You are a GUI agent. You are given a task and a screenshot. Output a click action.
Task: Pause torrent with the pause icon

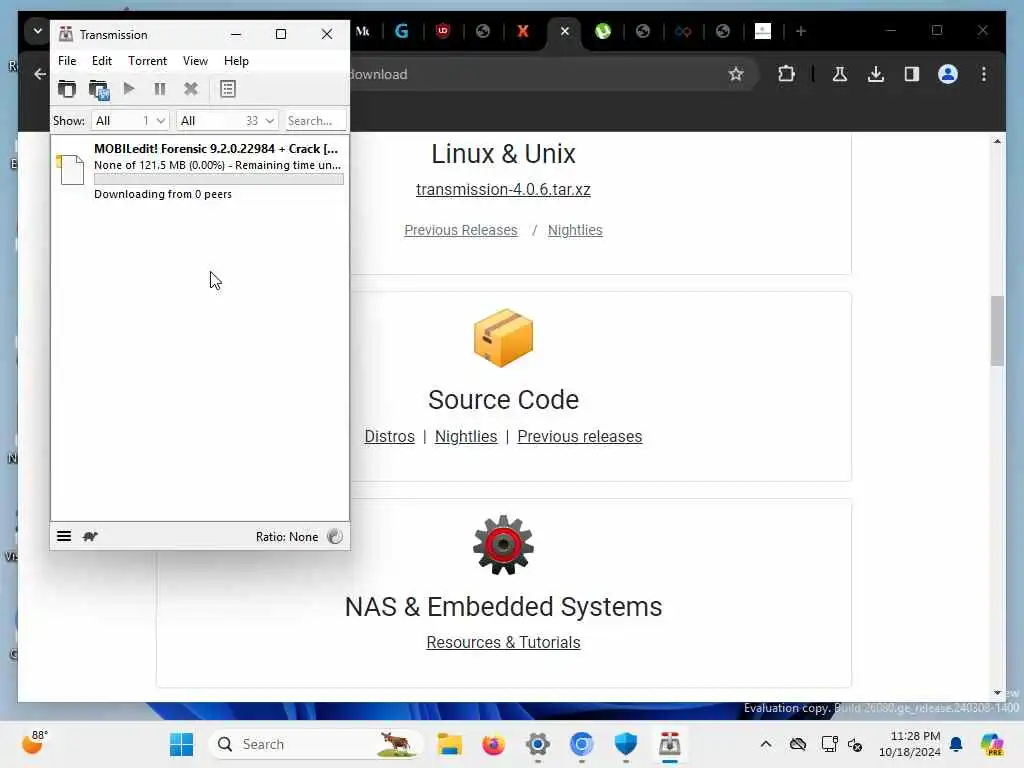point(160,89)
